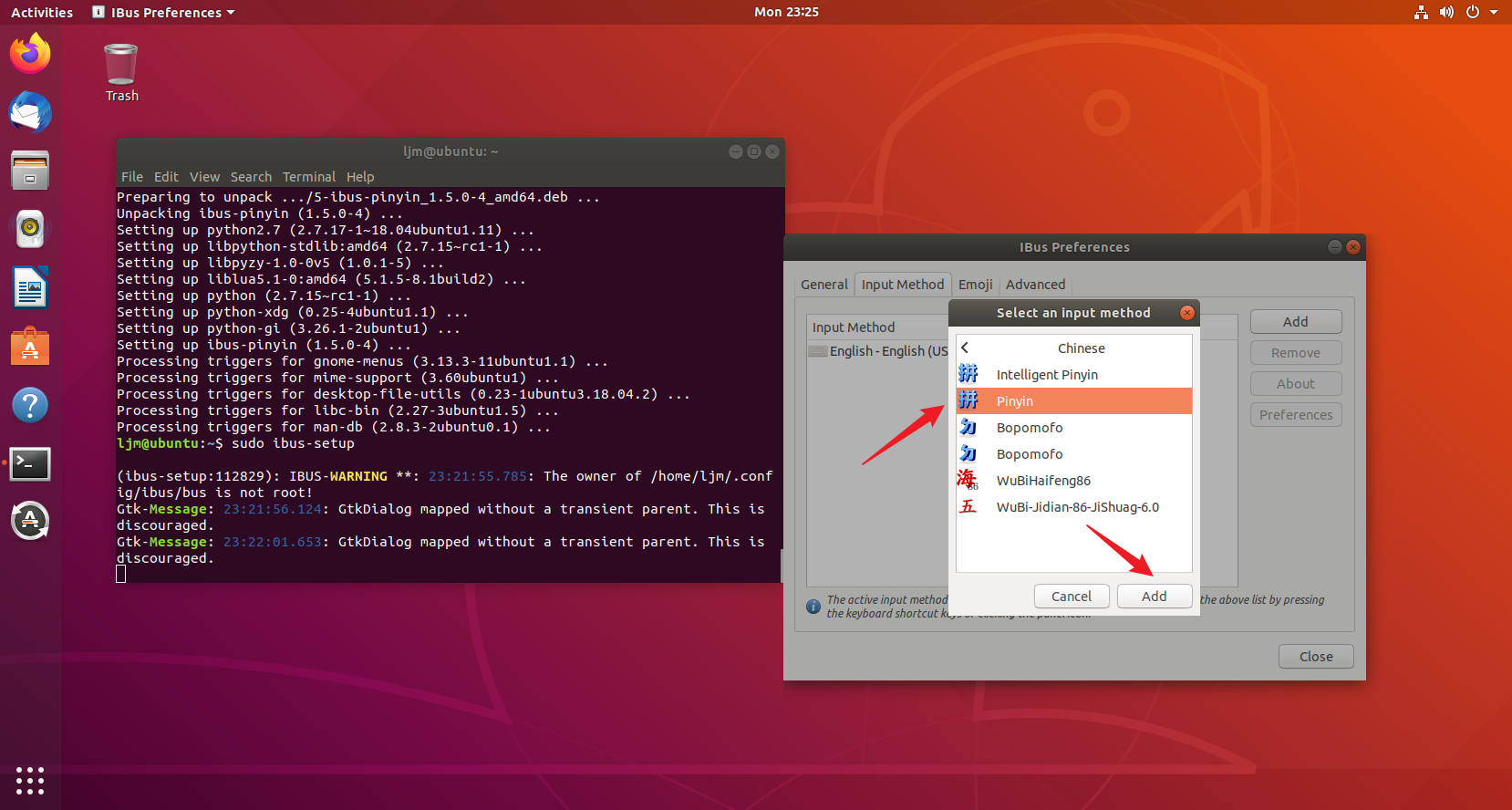Screen dimensions: 1512x810
Task: Open Ubuntu Software store icon
Action: point(30,347)
